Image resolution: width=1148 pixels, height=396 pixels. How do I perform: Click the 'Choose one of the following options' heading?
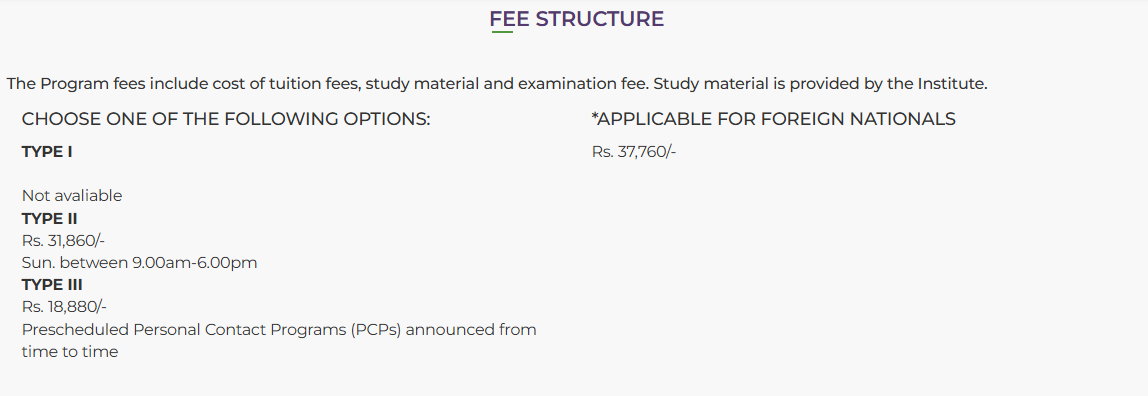click(x=226, y=119)
